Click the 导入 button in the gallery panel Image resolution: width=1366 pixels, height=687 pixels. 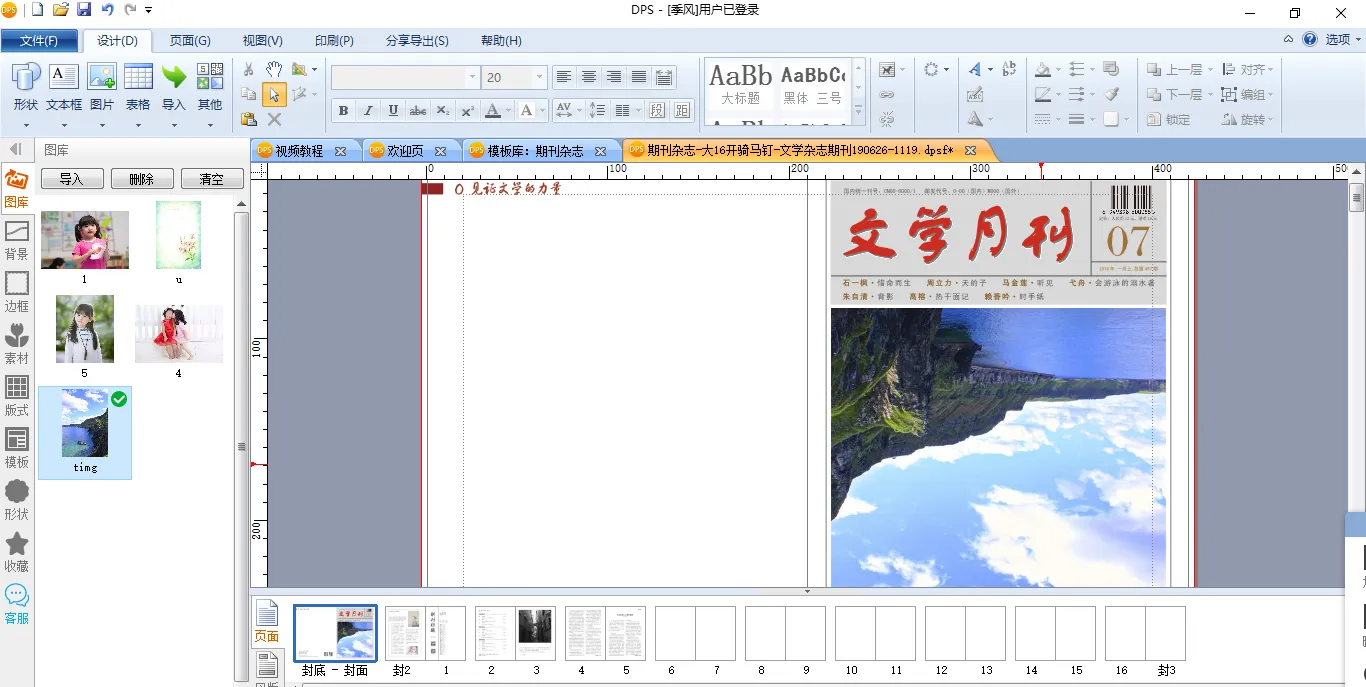(71, 179)
